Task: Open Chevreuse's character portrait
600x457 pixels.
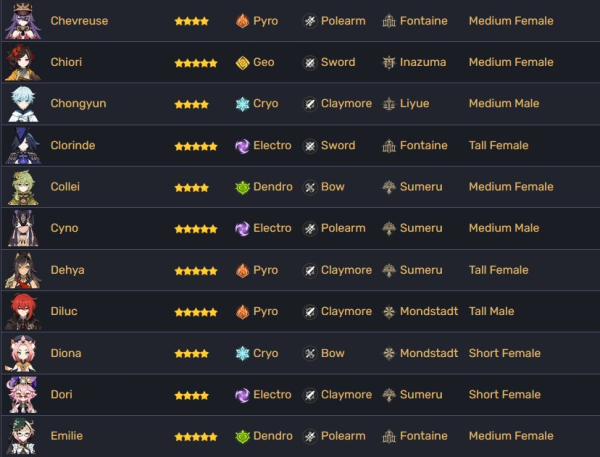Action: tap(22, 21)
